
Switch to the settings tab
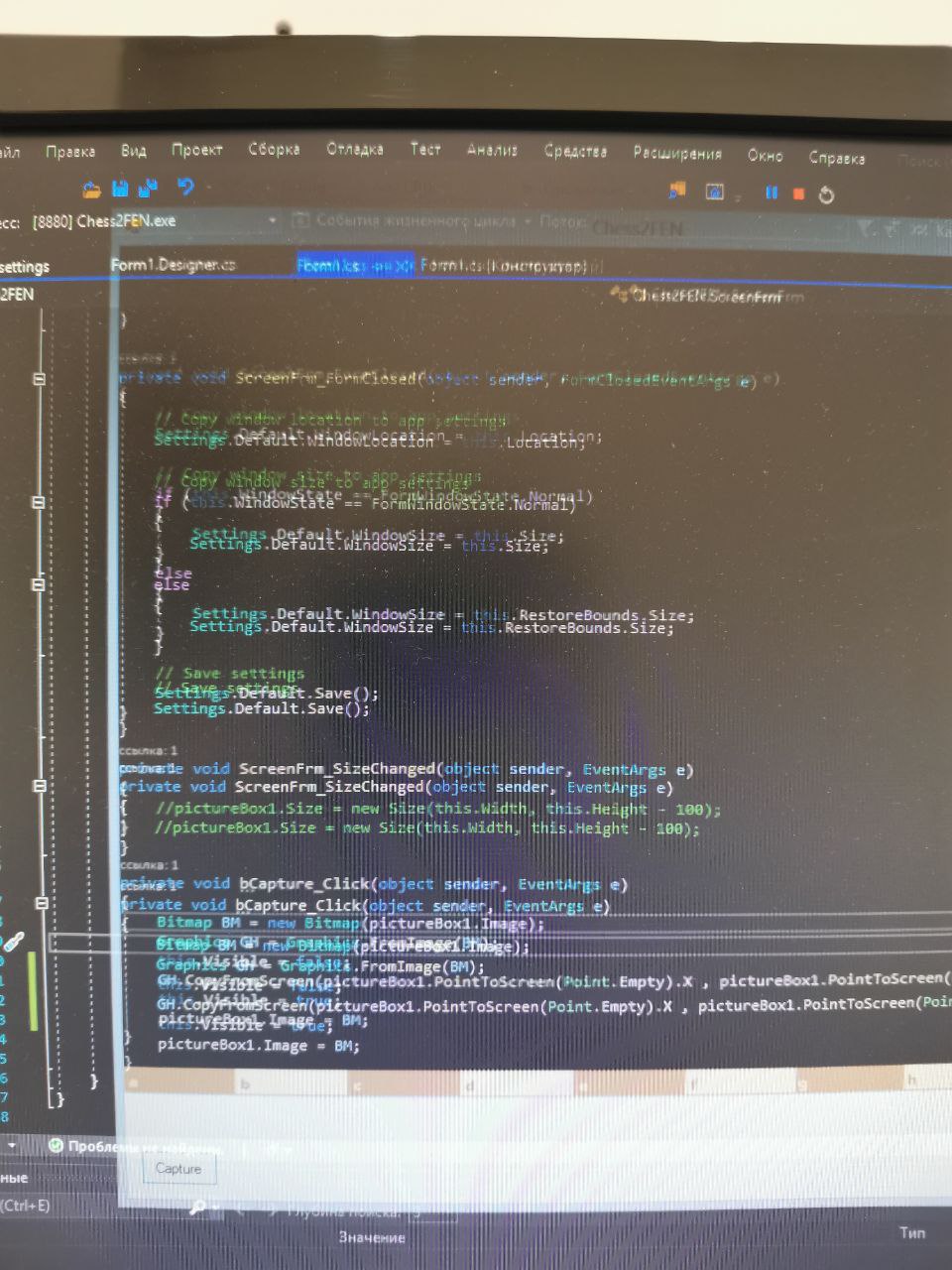click(25, 267)
